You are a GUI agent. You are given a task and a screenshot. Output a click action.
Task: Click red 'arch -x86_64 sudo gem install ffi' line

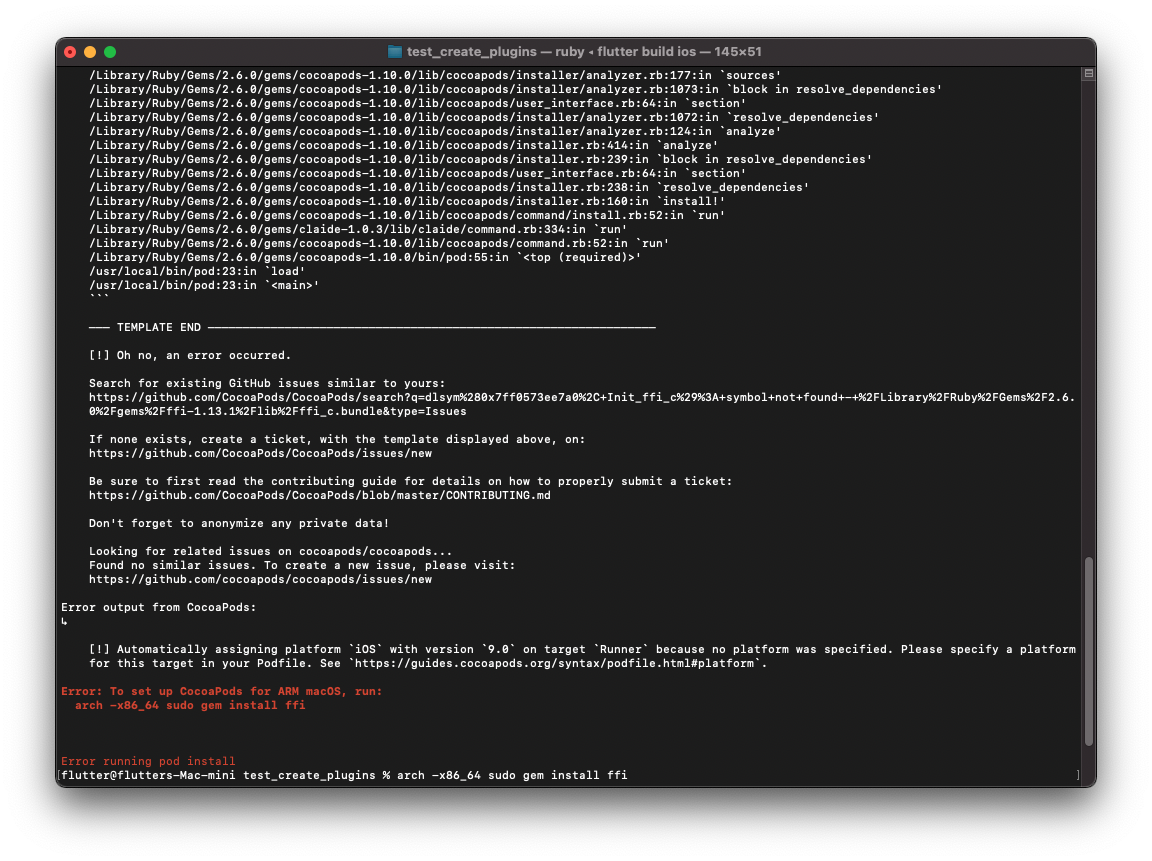point(190,705)
